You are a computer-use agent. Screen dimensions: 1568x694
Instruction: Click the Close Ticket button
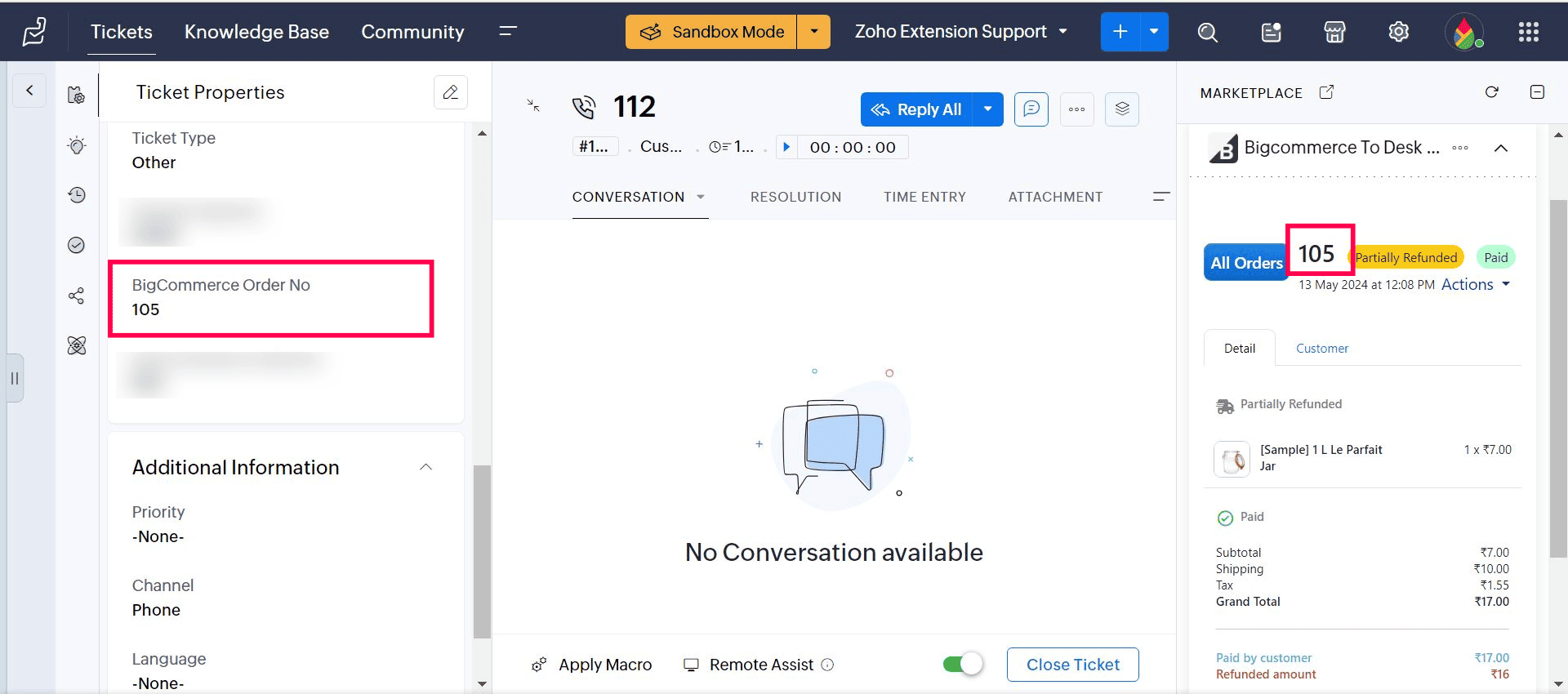point(1072,665)
